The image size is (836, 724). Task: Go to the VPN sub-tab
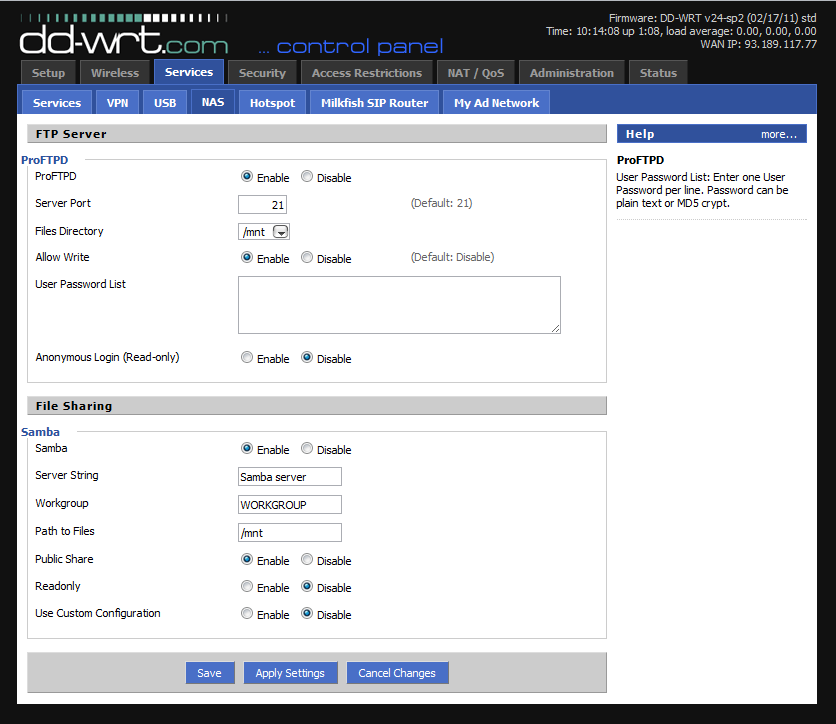[x=117, y=103]
